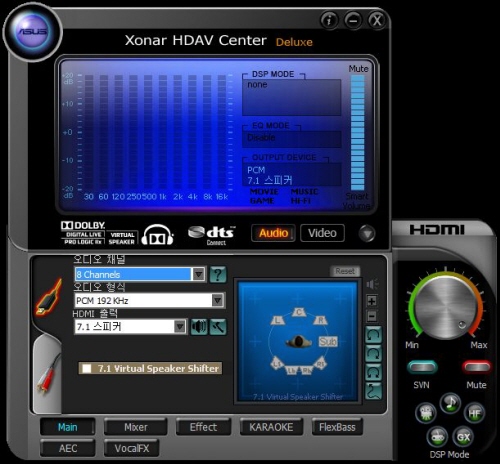Open the information button
Image resolution: width=500 pixels, height=464 pixels.
tap(329, 20)
